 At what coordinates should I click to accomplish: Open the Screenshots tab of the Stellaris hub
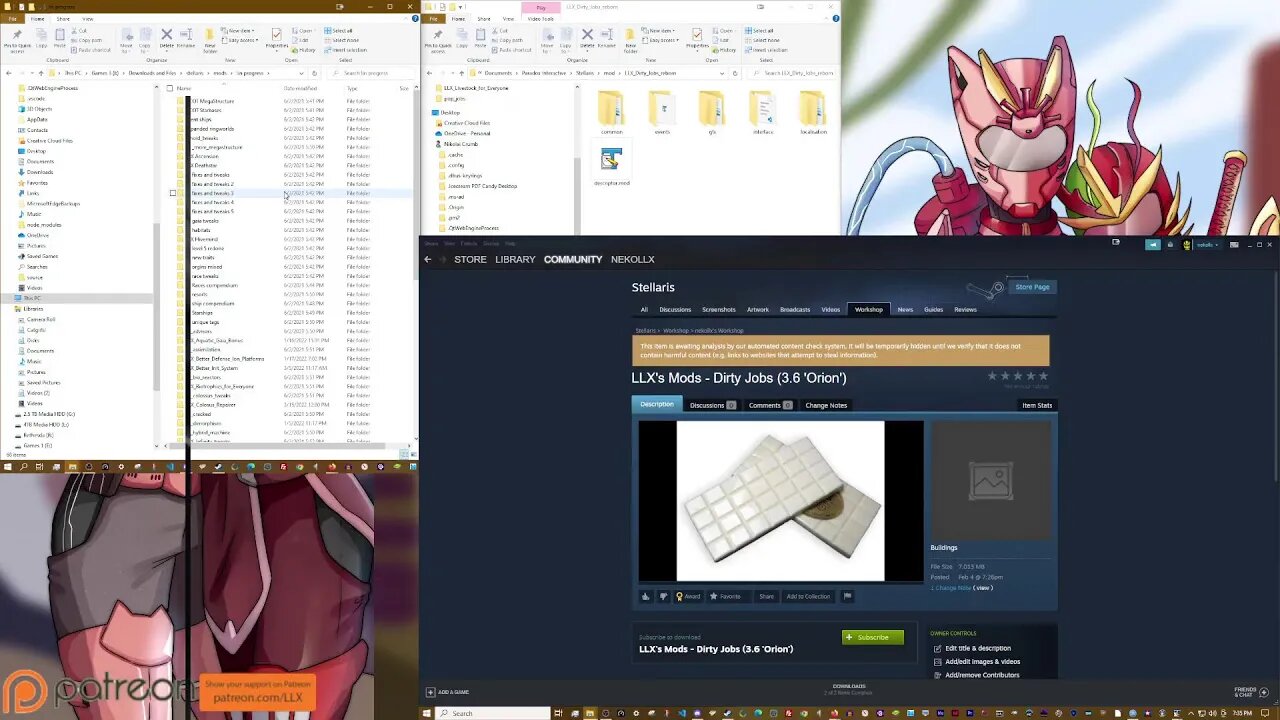click(719, 309)
